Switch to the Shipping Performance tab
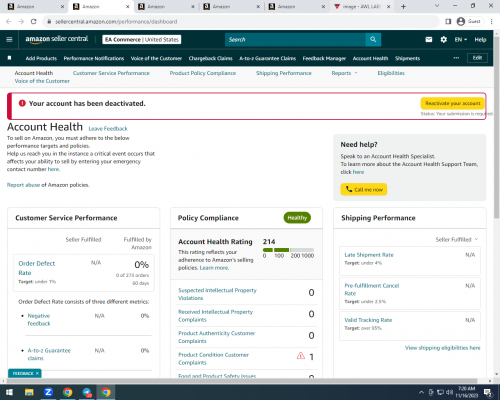This screenshot has width=500, height=400. click(x=284, y=73)
